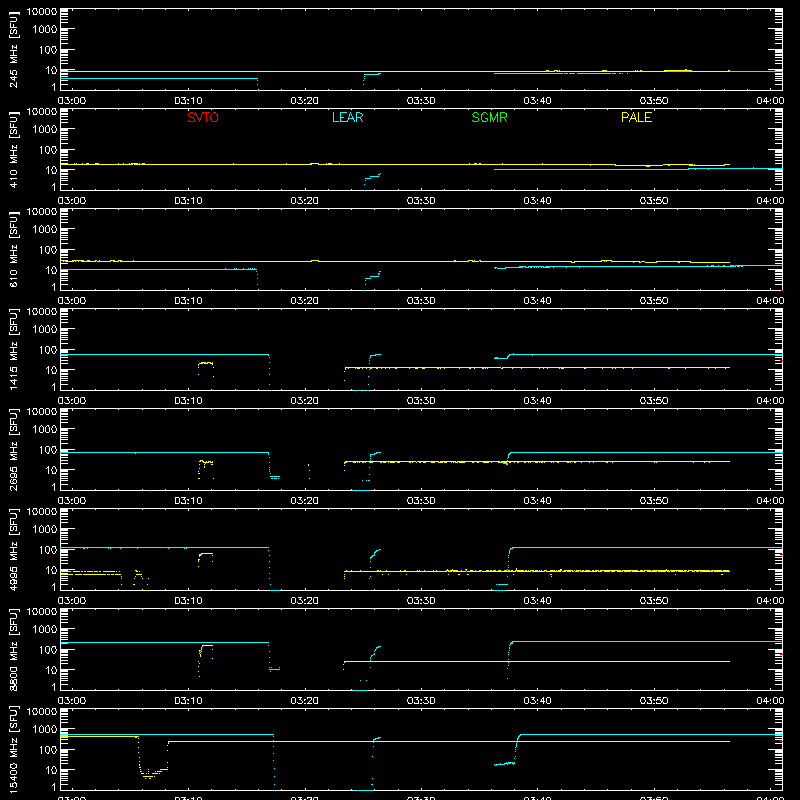Click 03:30 tick under the 1415 MHz plot
Viewport: 800px width, 800px height.
421,401
